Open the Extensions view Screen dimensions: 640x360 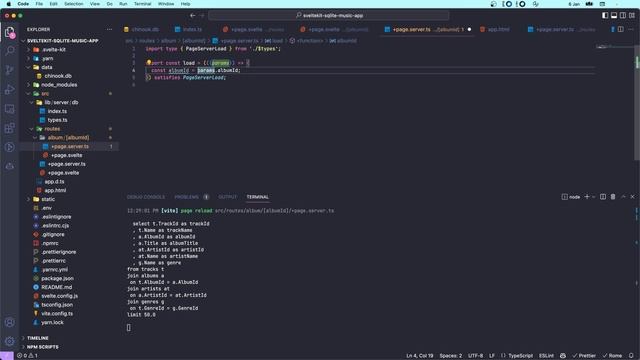click(9, 128)
